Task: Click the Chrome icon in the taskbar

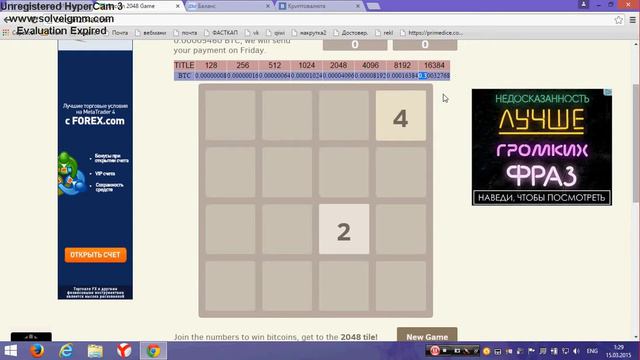Action: [153, 351]
